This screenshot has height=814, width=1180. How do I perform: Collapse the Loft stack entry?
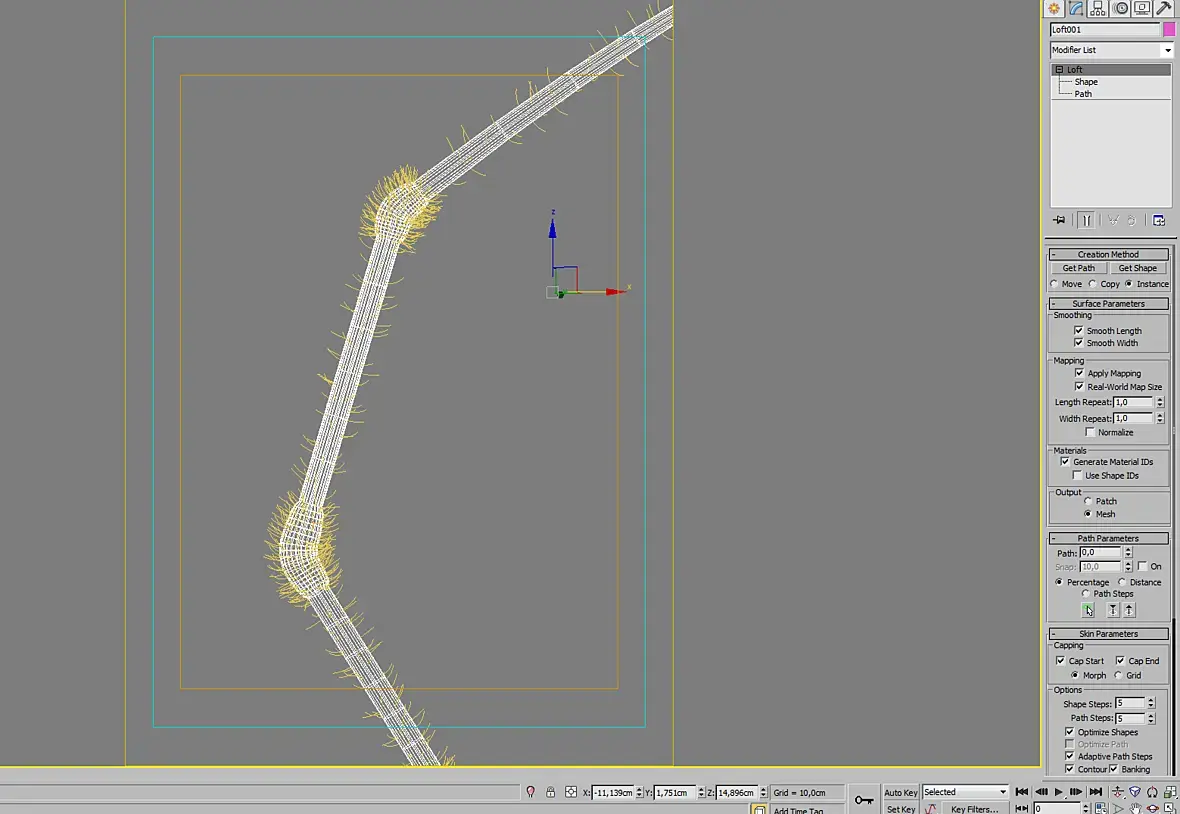pyautogui.click(x=1059, y=69)
